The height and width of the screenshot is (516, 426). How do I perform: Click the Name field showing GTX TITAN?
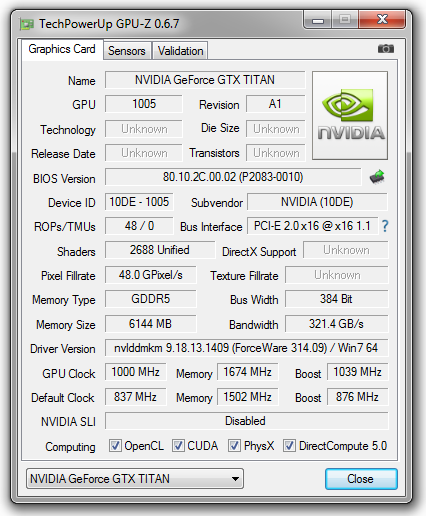pyautogui.click(x=205, y=80)
